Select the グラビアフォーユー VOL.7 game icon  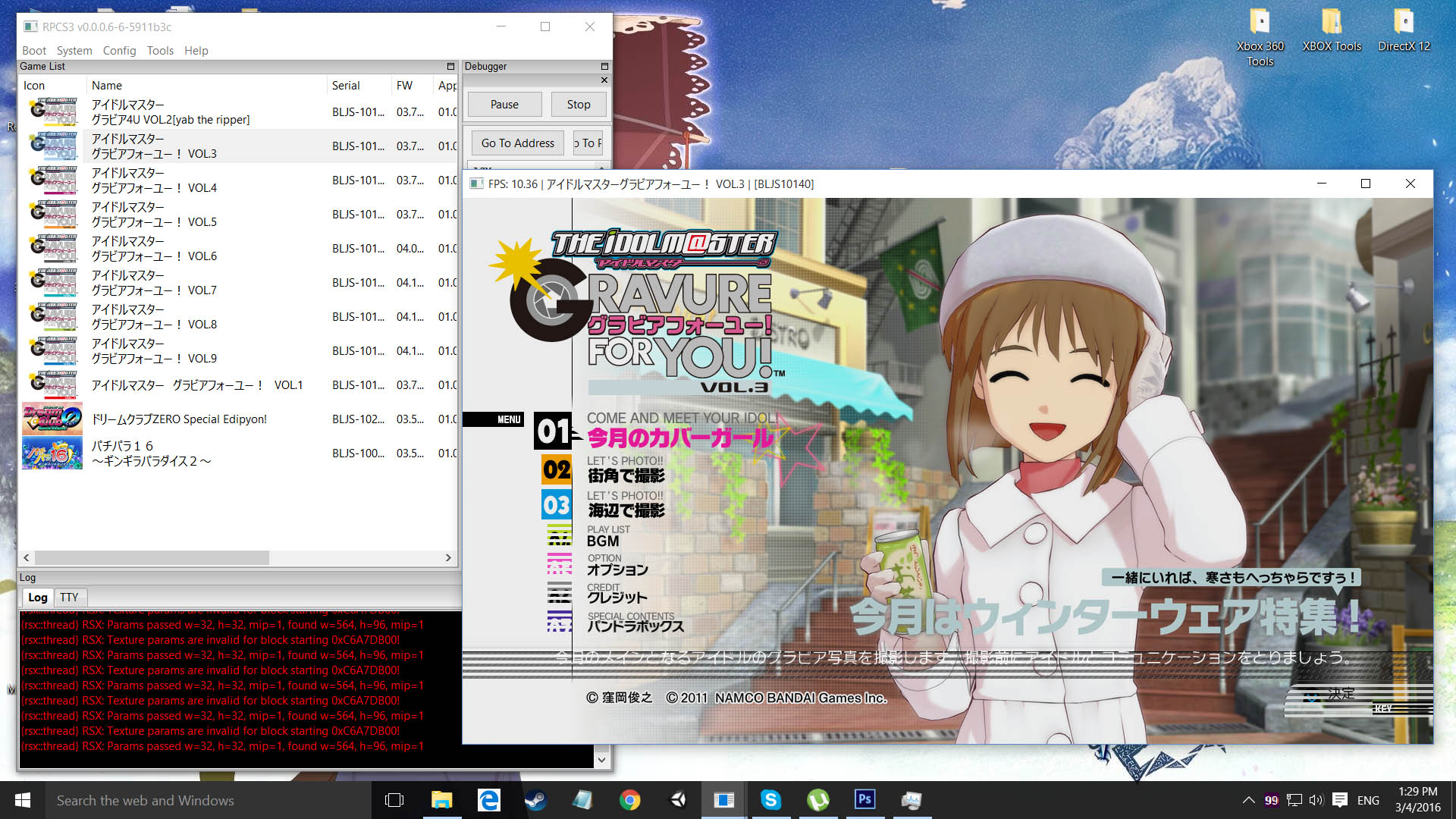coord(52,282)
